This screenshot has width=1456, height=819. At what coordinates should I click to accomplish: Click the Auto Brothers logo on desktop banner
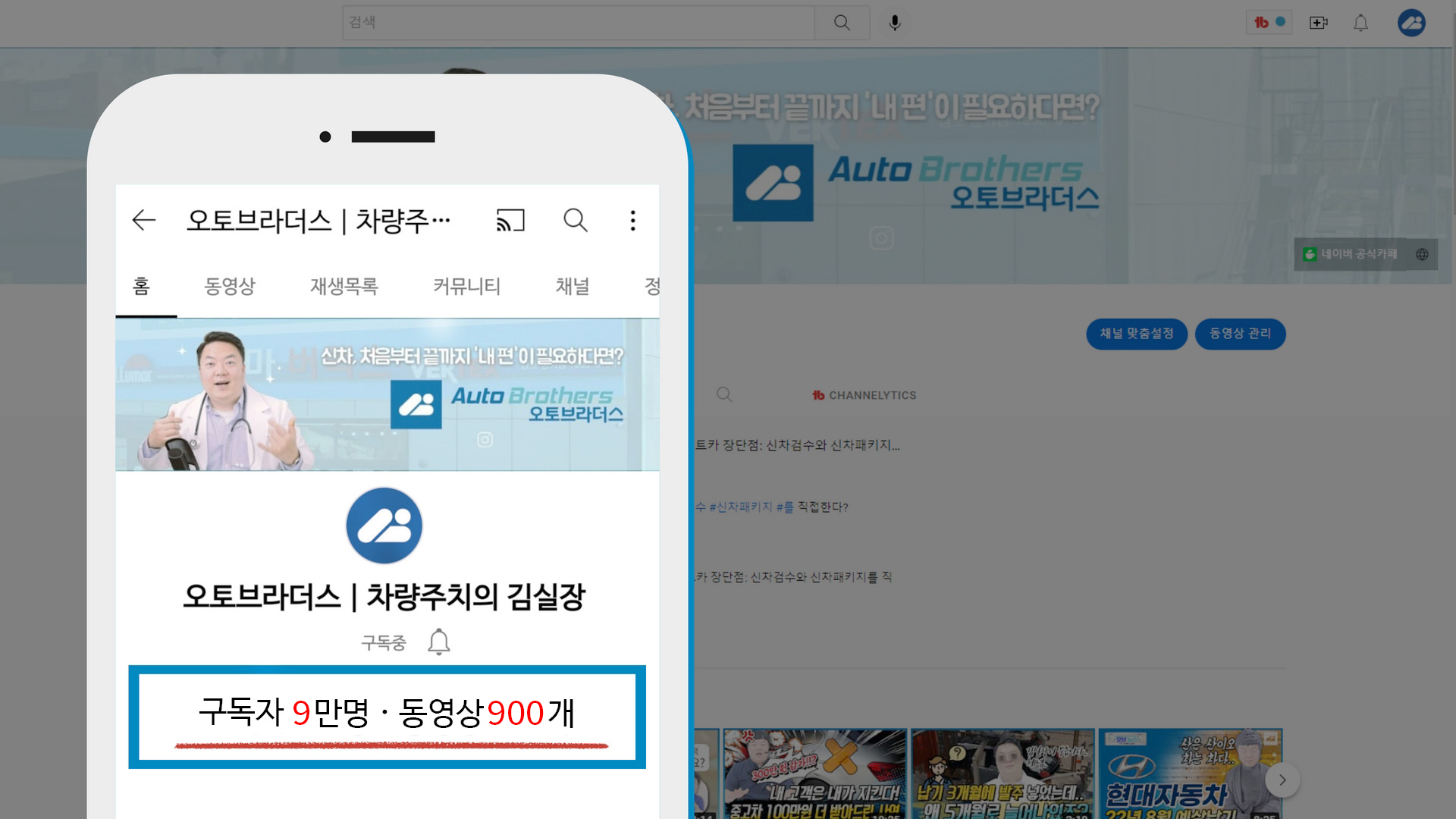773,183
